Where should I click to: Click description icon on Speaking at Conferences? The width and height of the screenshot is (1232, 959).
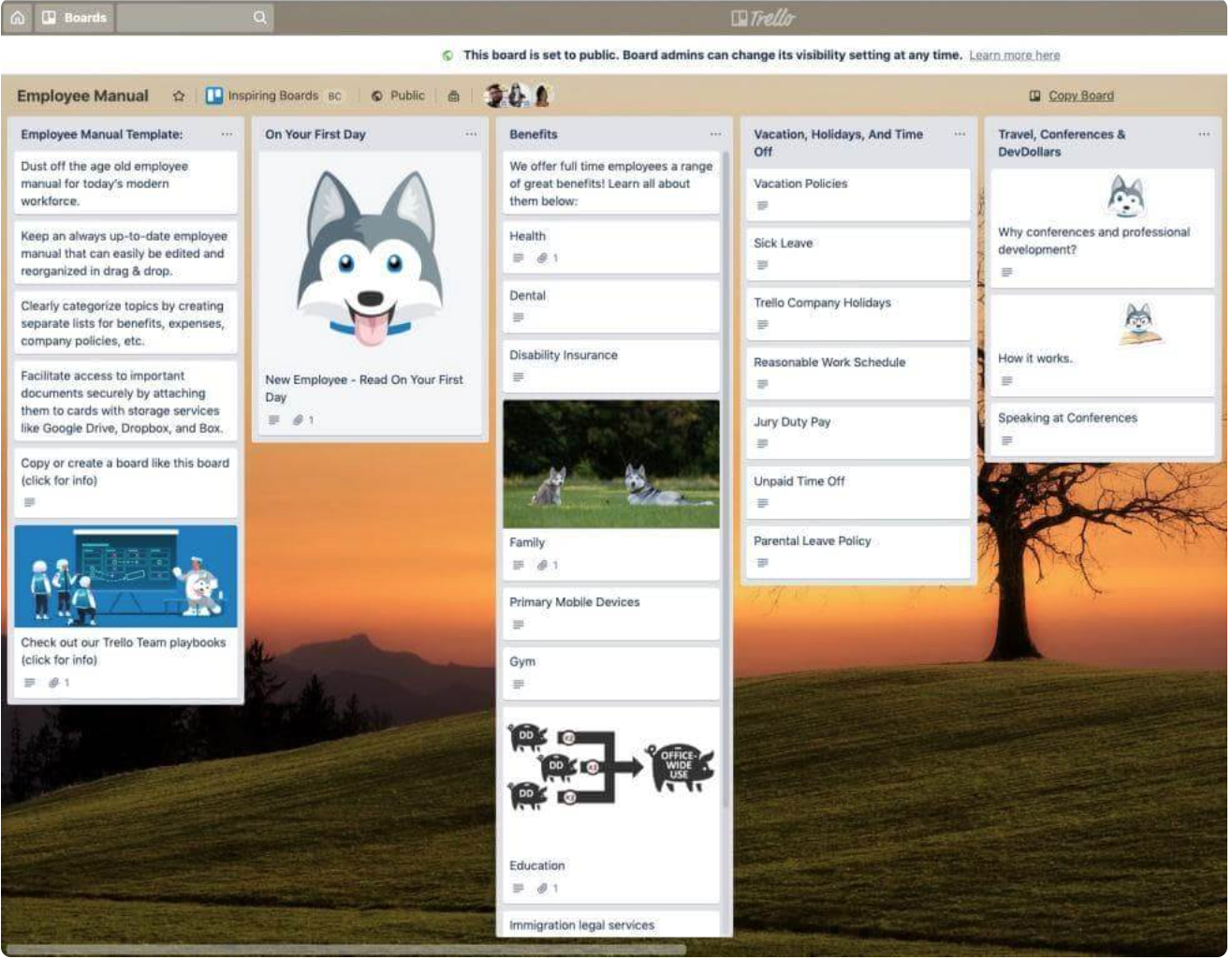tap(1007, 440)
